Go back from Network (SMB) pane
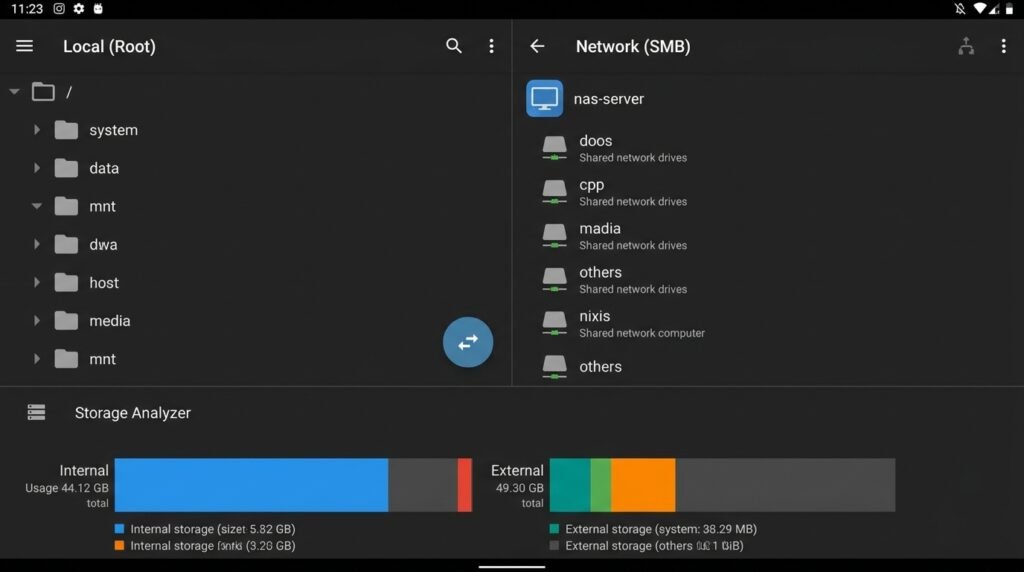 coord(537,46)
